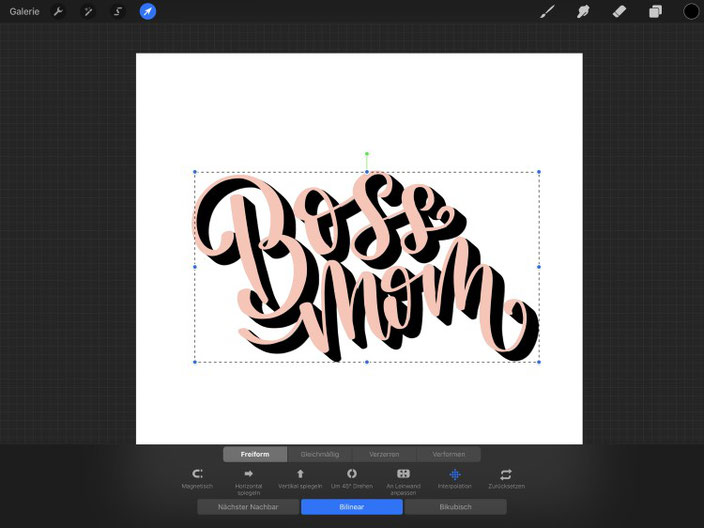The height and width of the screenshot is (528, 704).
Task: Click the green rotation handle
Action: pyautogui.click(x=367, y=154)
